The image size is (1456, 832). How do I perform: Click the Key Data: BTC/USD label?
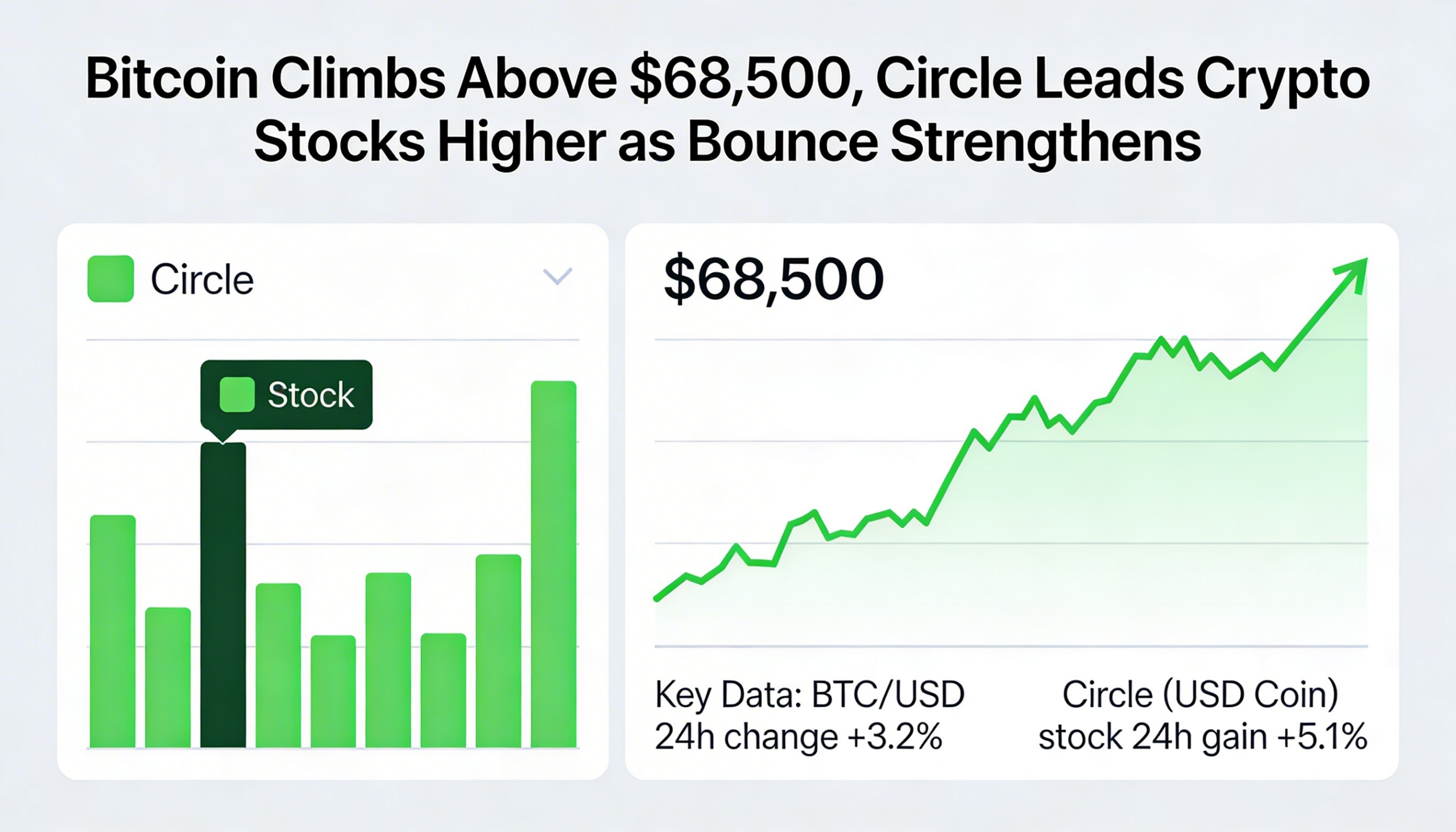point(809,695)
